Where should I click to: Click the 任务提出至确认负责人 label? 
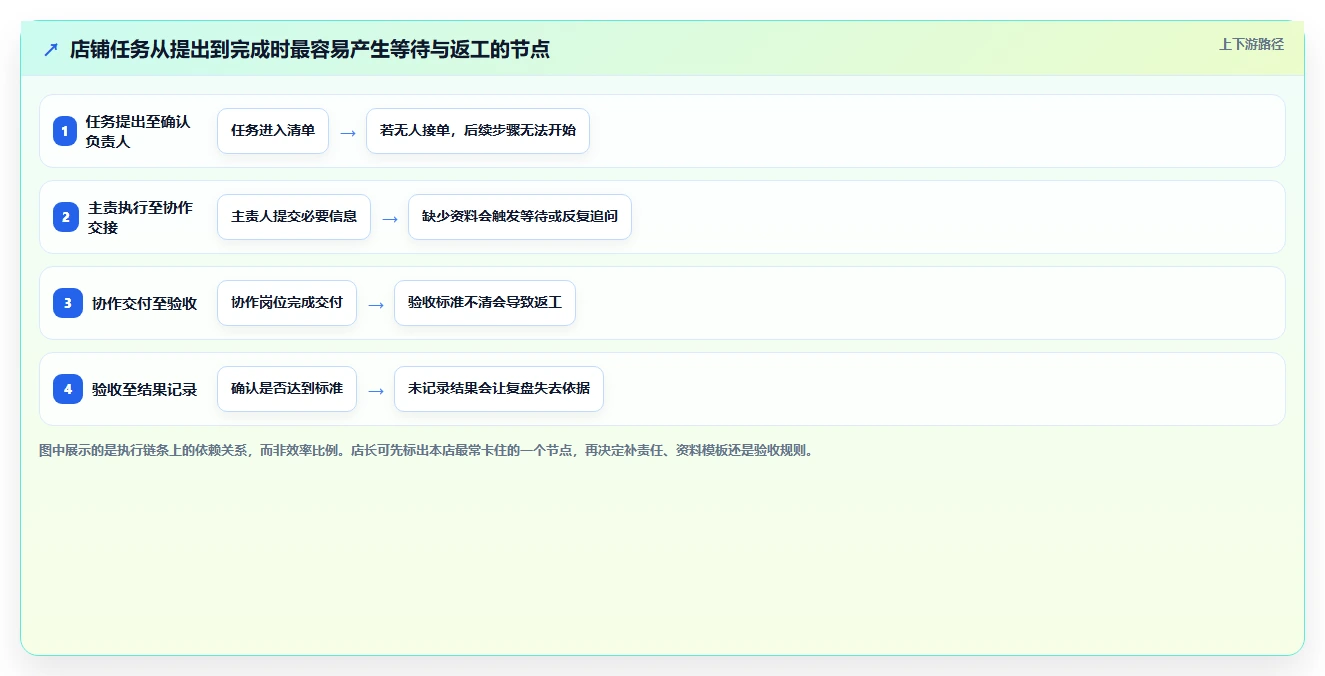pos(138,131)
